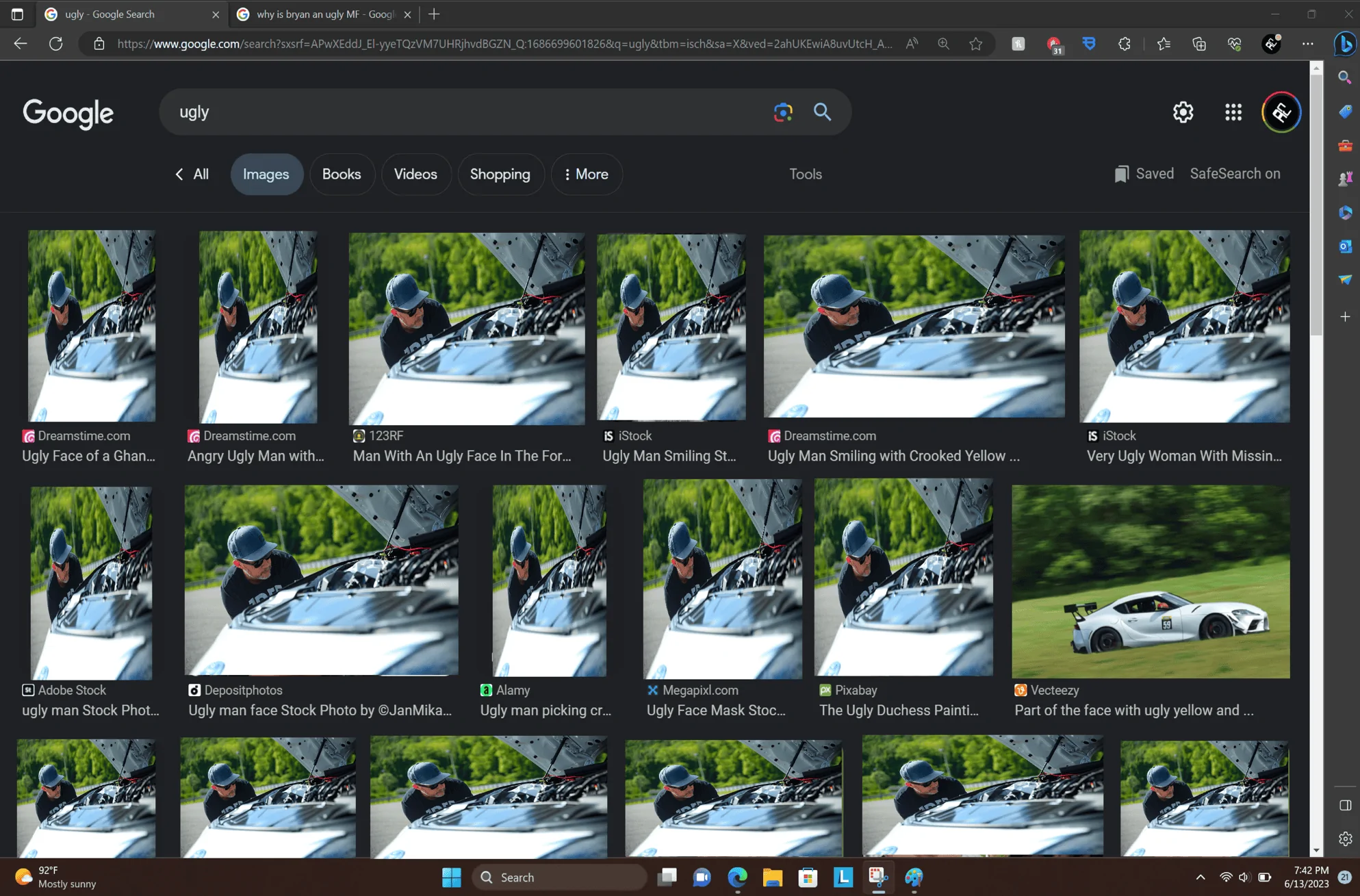1360x896 pixels.
Task: Open a new browser tab
Action: [x=434, y=14]
